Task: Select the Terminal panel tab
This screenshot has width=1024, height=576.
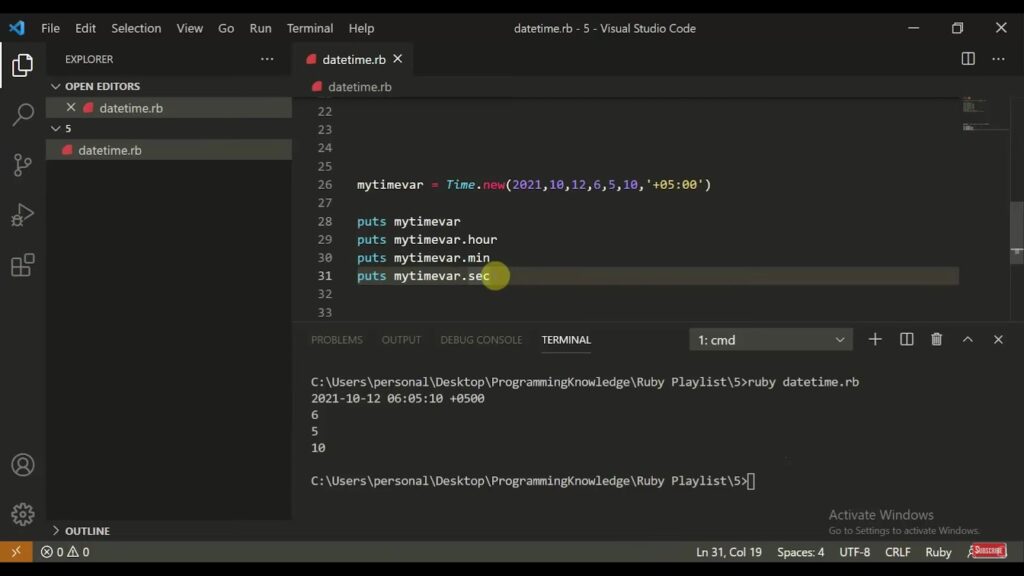Action: click(566, 340)
